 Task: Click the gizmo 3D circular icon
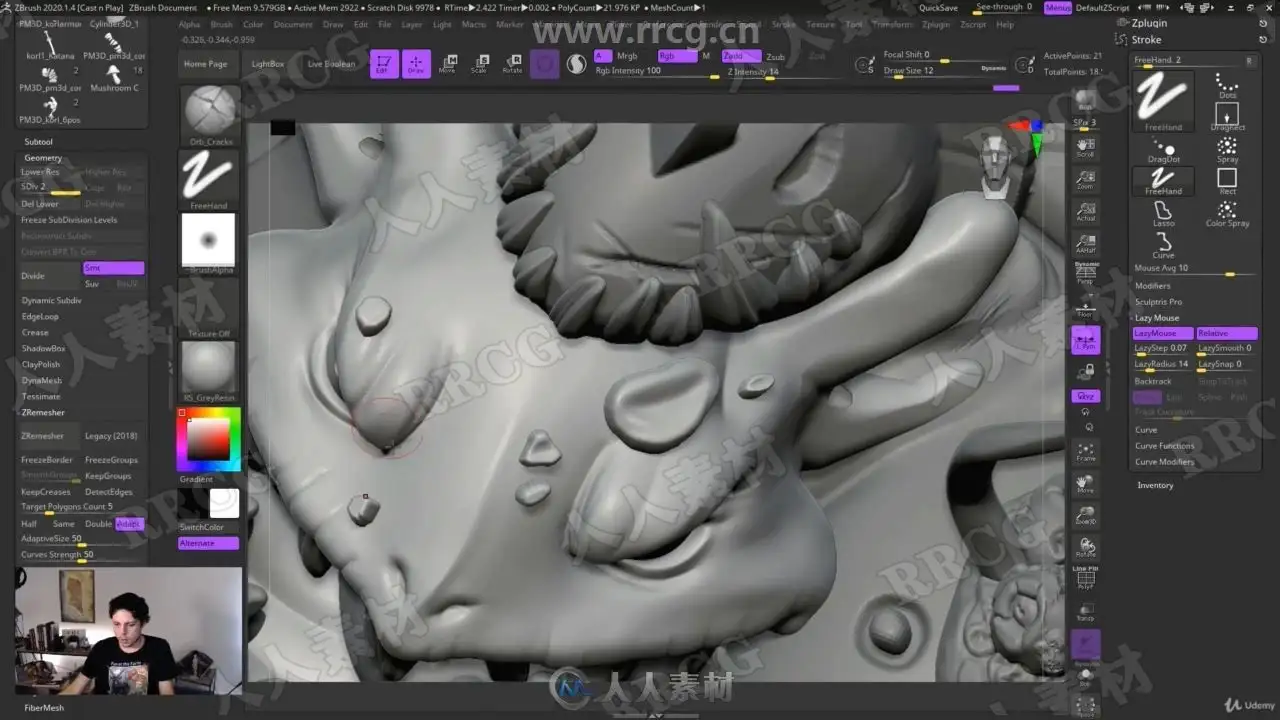coord(545,64)
